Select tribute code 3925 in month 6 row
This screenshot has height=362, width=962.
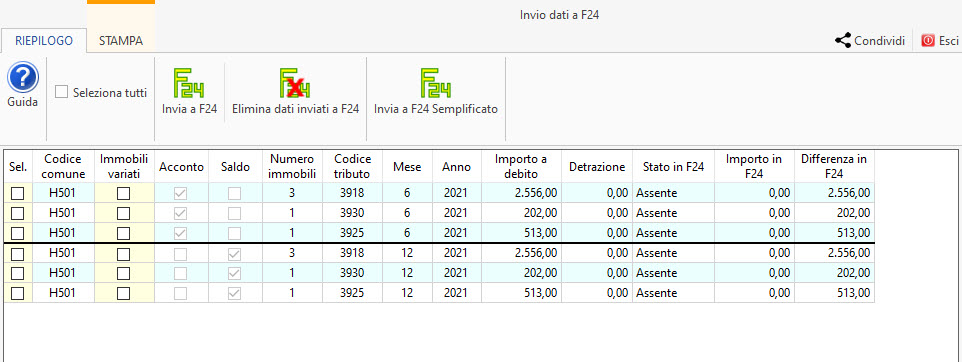tap(352, 233)
